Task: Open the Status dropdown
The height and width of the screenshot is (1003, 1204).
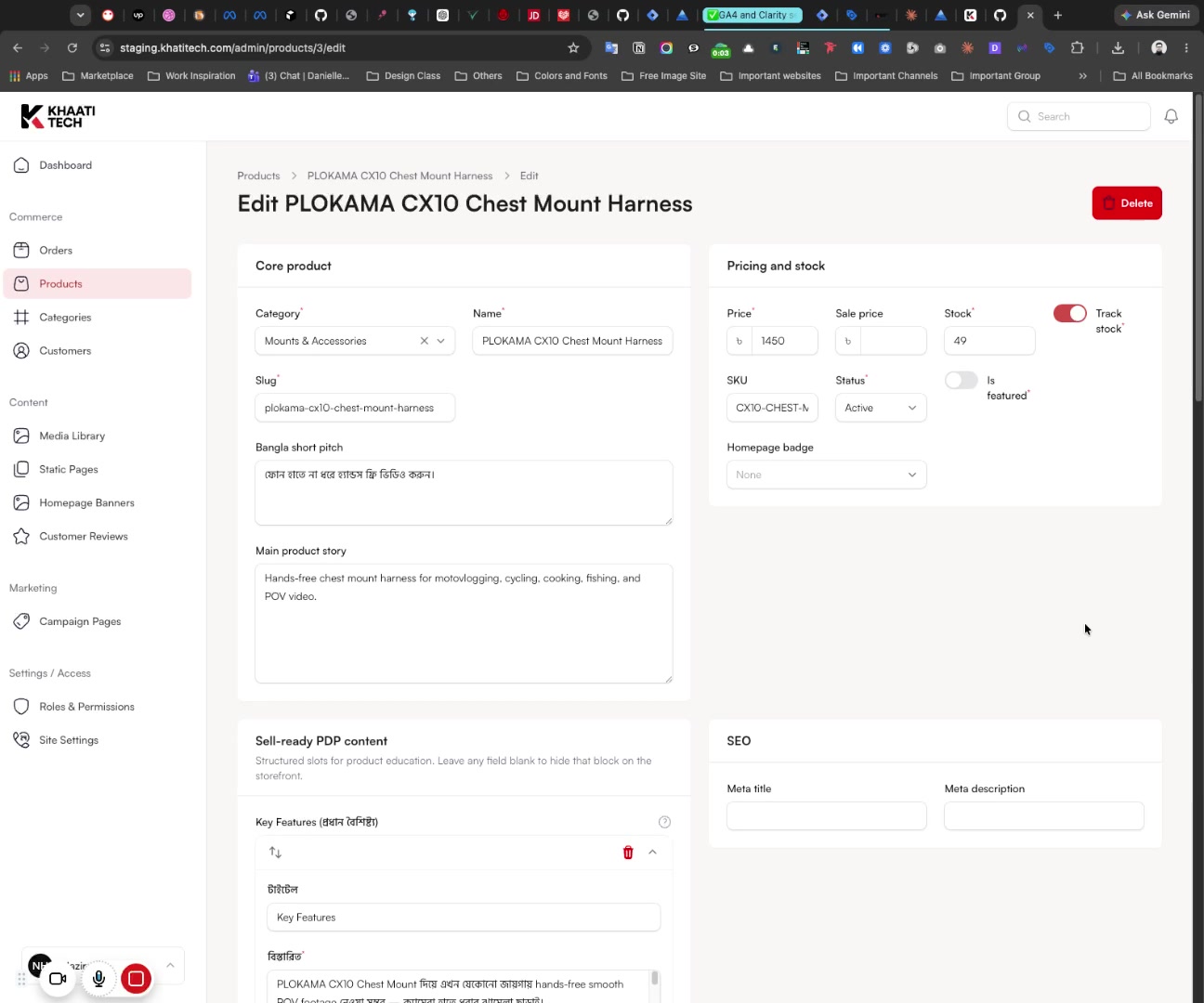Action: [x=881, y=408]
